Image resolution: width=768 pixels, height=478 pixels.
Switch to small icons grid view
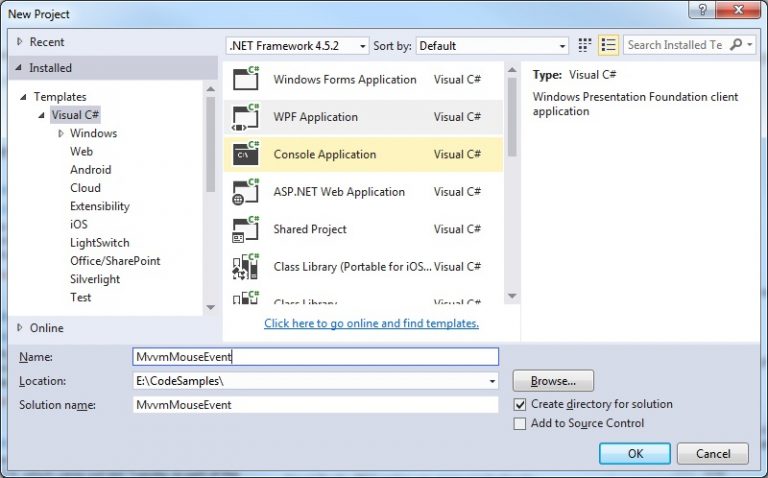(584, 45)
